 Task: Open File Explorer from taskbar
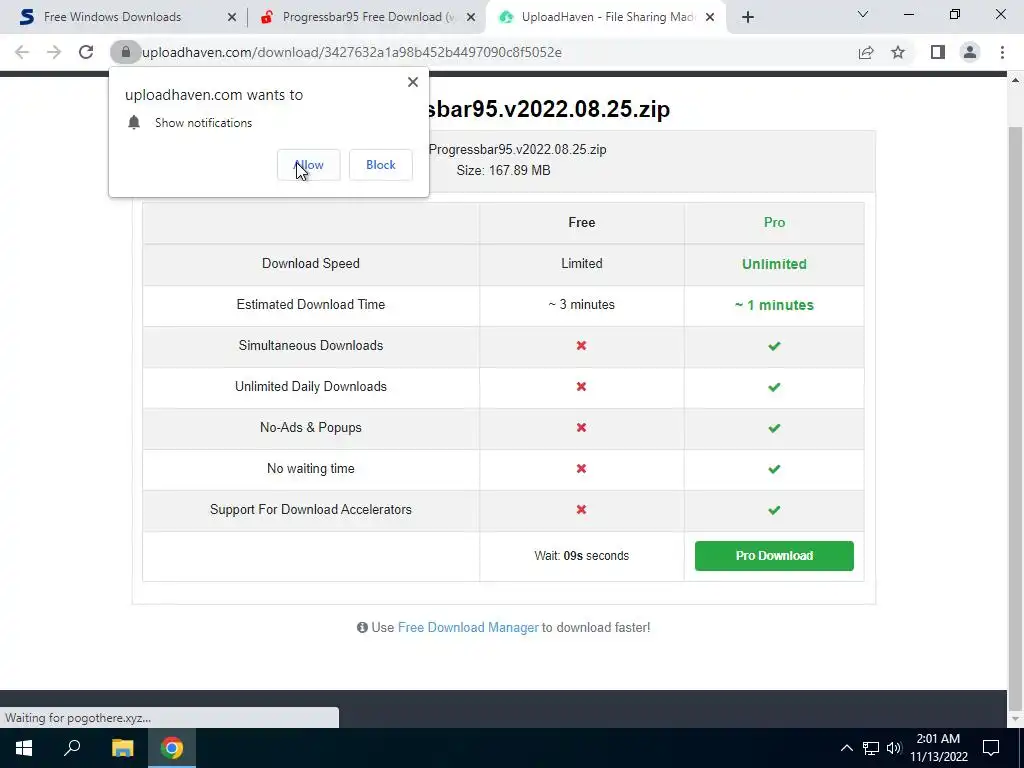pyautogui.click(x=122, y=748)
